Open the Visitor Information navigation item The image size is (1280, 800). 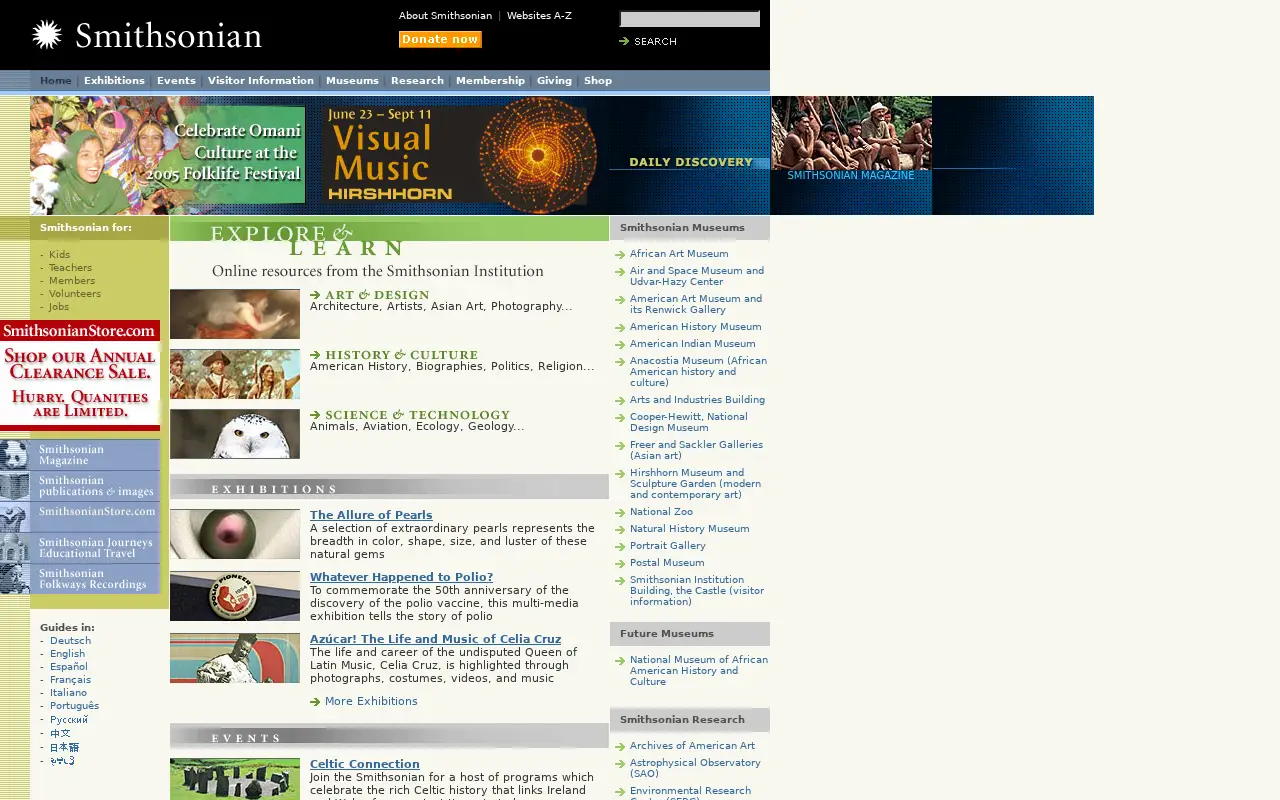click(x=260, y=81)
